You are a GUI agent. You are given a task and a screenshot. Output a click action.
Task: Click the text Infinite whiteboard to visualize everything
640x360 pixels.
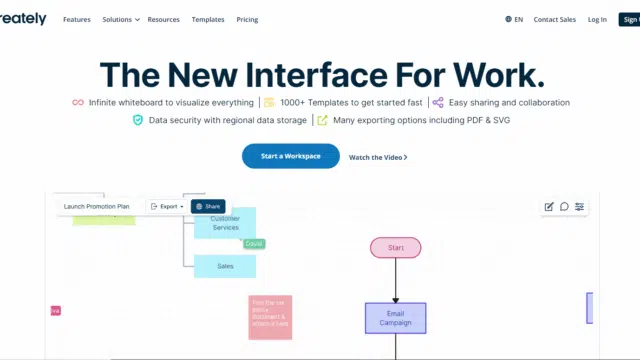pyautogui.click(x=171, y=102)
